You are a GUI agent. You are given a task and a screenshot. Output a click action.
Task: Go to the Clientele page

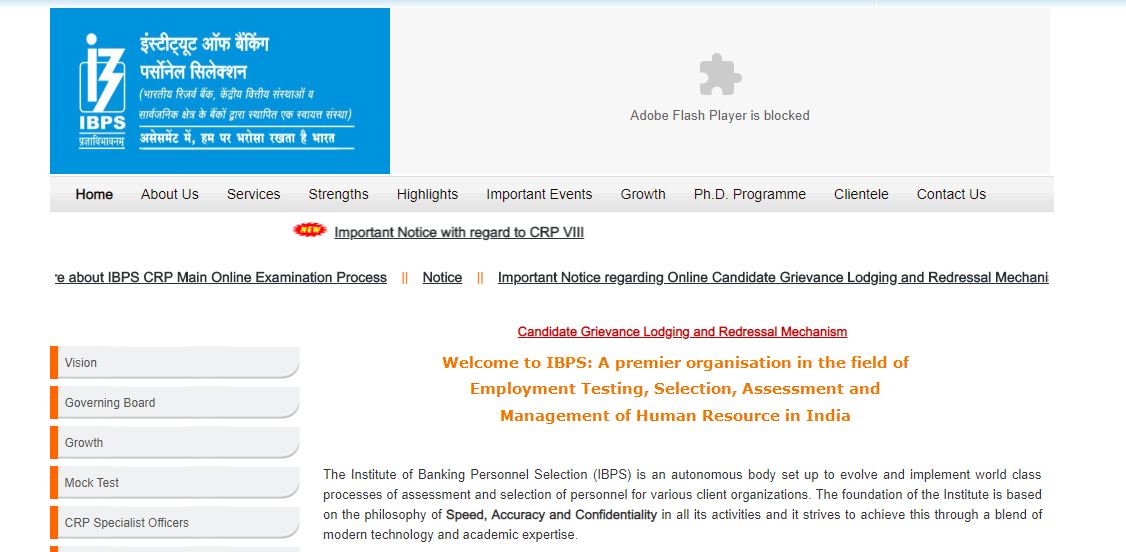pos(861,195)
